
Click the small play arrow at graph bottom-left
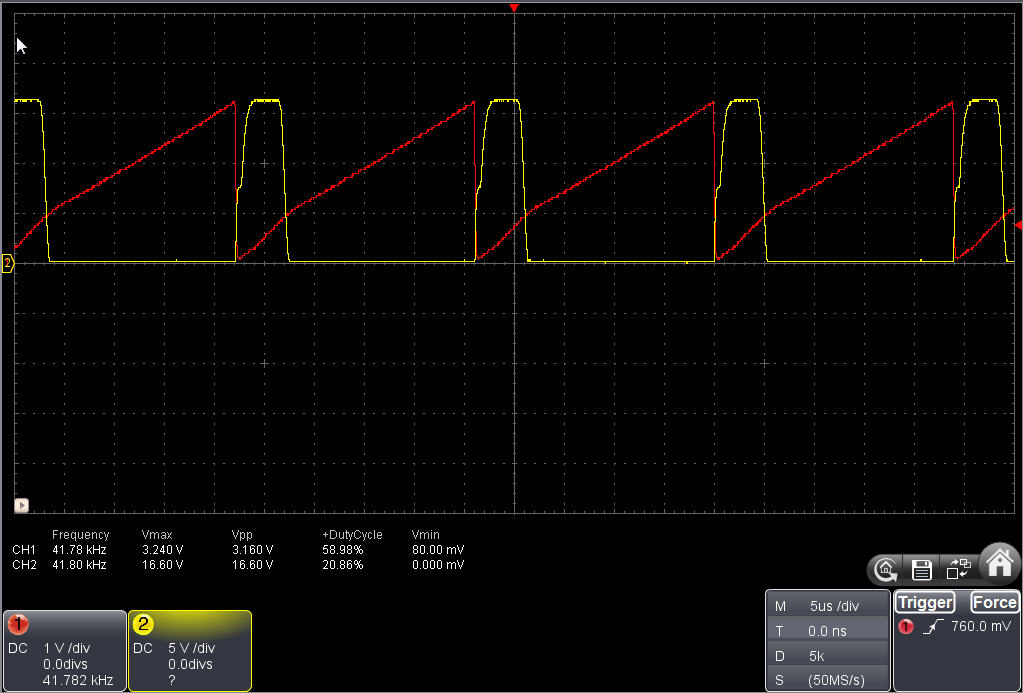click(x=20, y=505)
